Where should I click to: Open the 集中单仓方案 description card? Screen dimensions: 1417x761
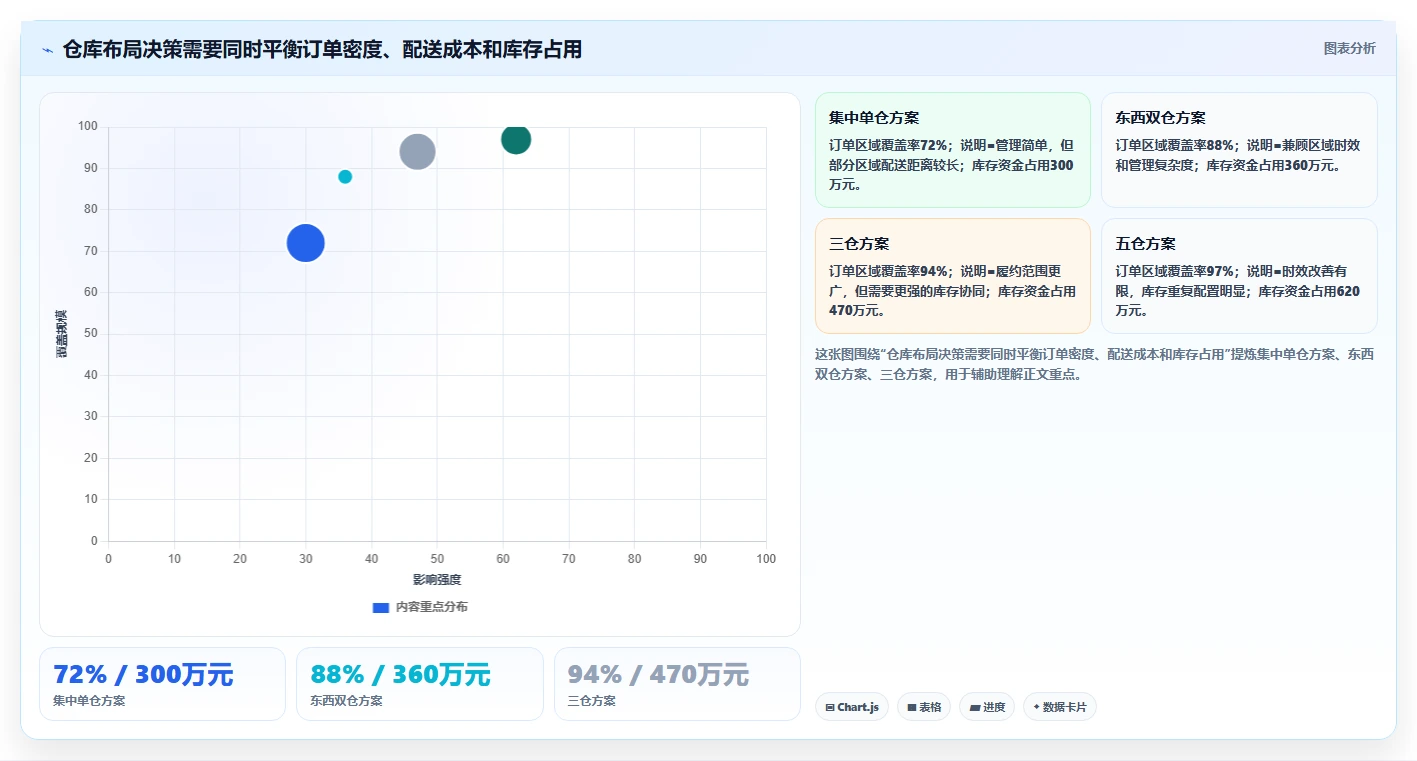pyautogui.click(x=953, y=150)
